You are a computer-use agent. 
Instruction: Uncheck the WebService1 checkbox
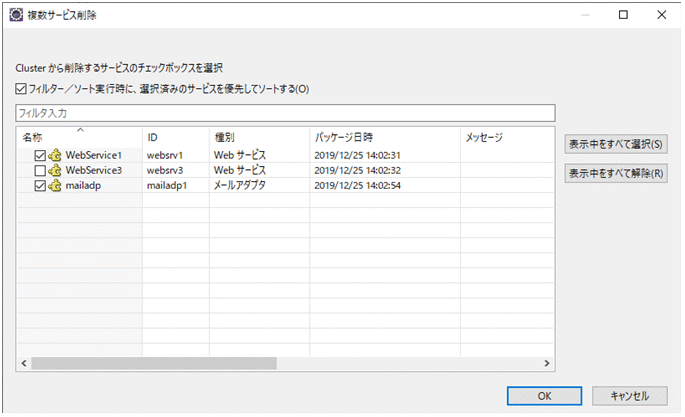[x=40, y=155]
